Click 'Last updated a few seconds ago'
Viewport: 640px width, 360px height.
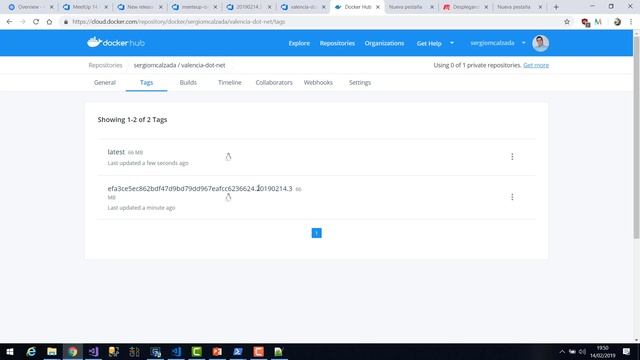(148, 163)
